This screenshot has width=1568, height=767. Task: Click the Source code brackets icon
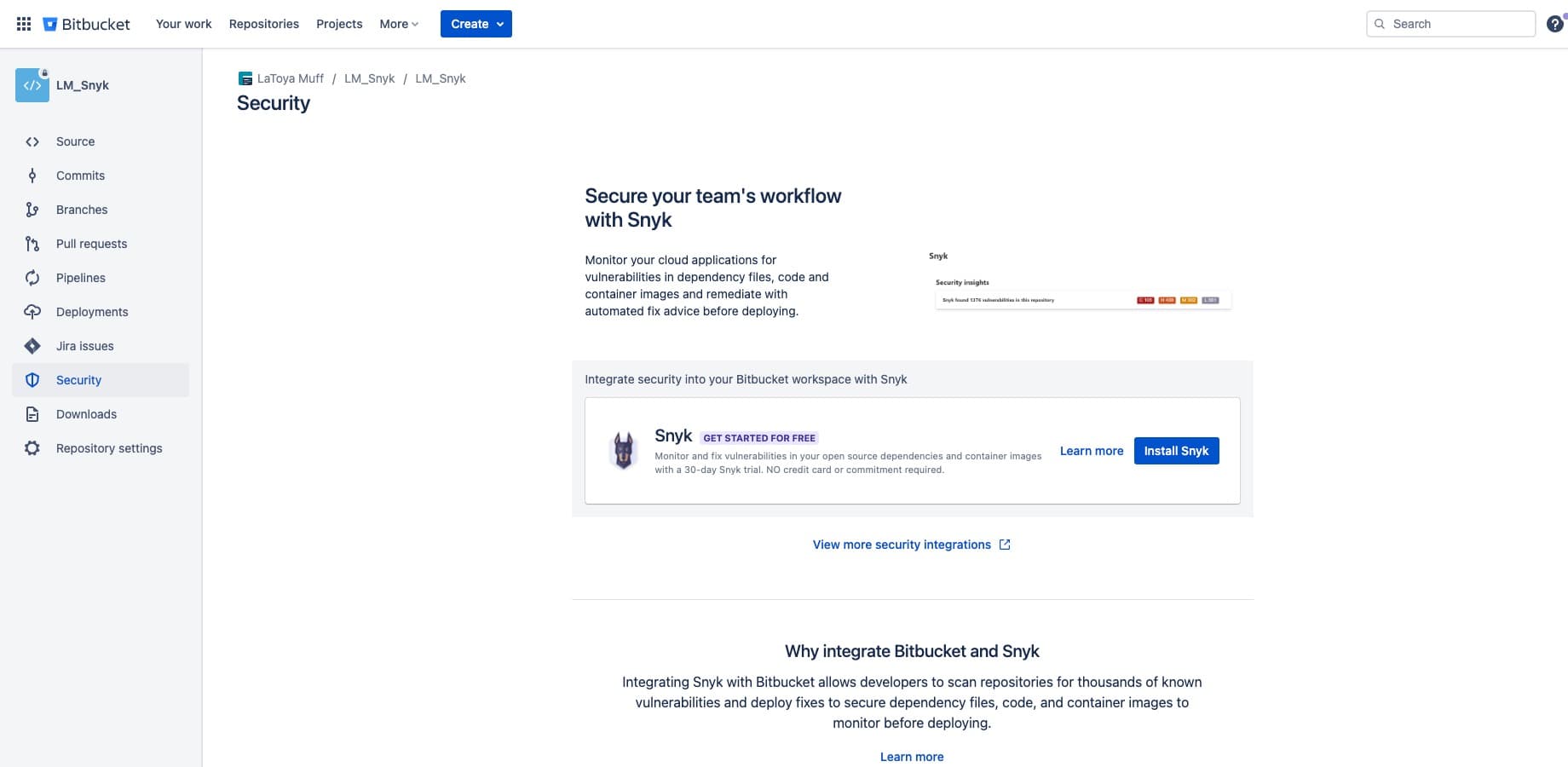(32, 141)
